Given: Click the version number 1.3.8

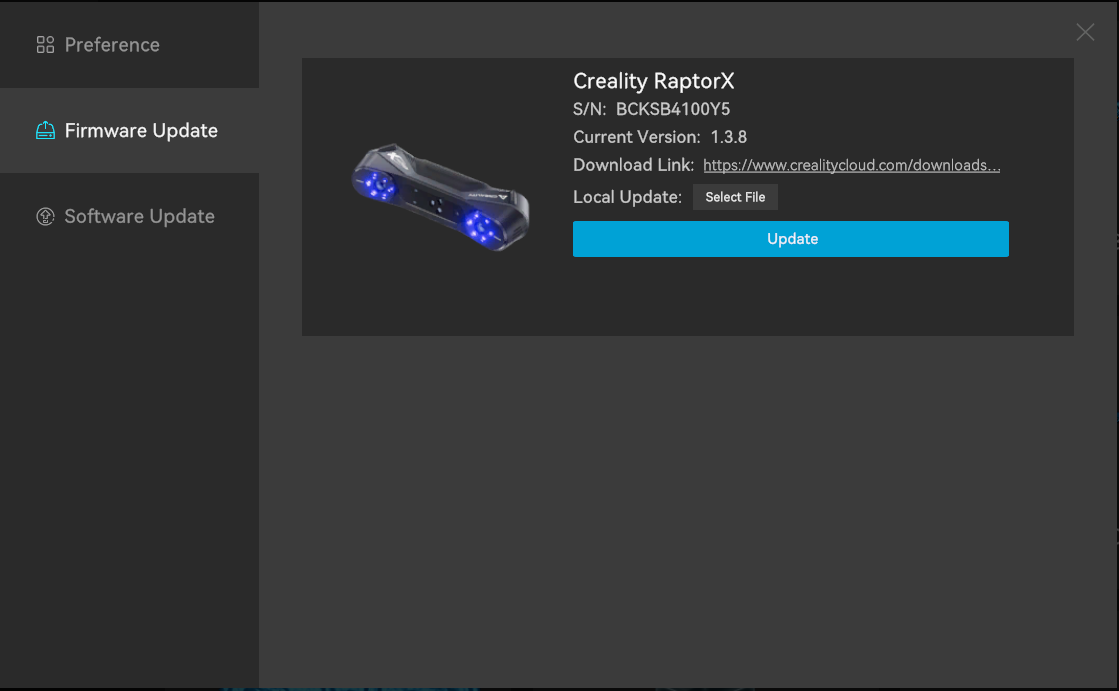Looking at the screenshot, I should [x=729, y=137].
